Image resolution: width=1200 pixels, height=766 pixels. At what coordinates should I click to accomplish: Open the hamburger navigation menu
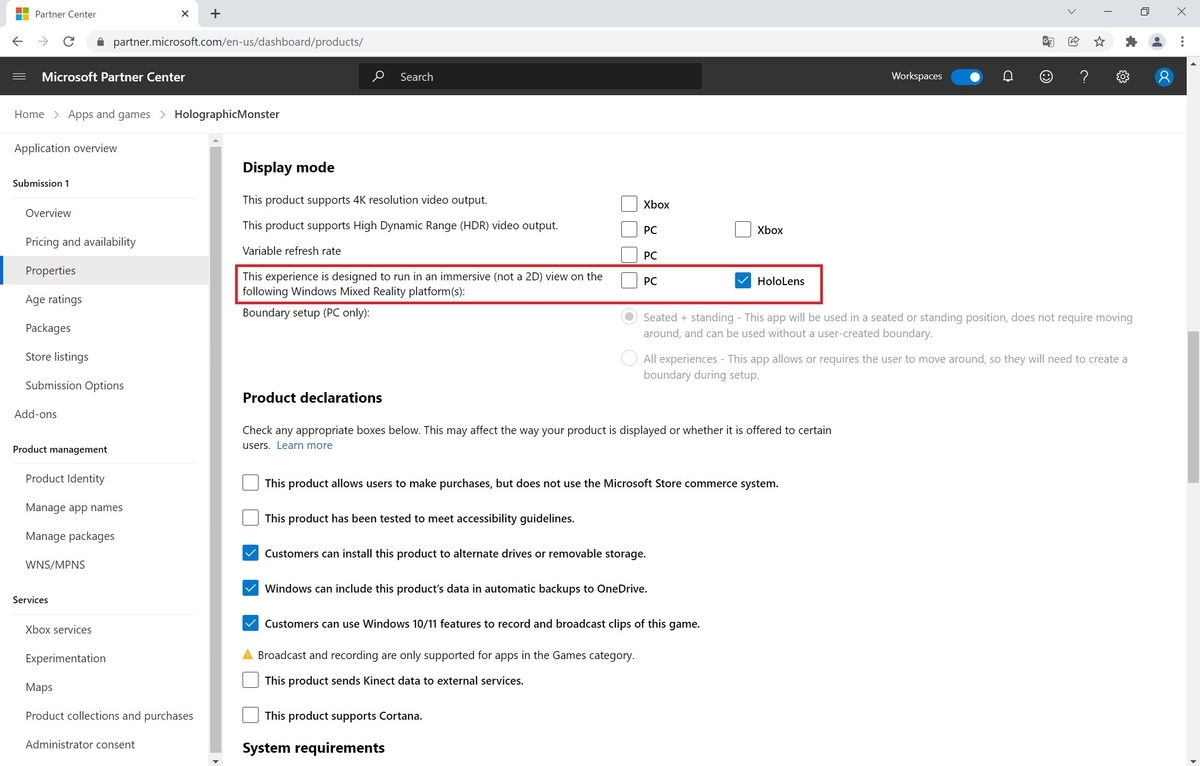pyautogui.click(x=19, y=77)
